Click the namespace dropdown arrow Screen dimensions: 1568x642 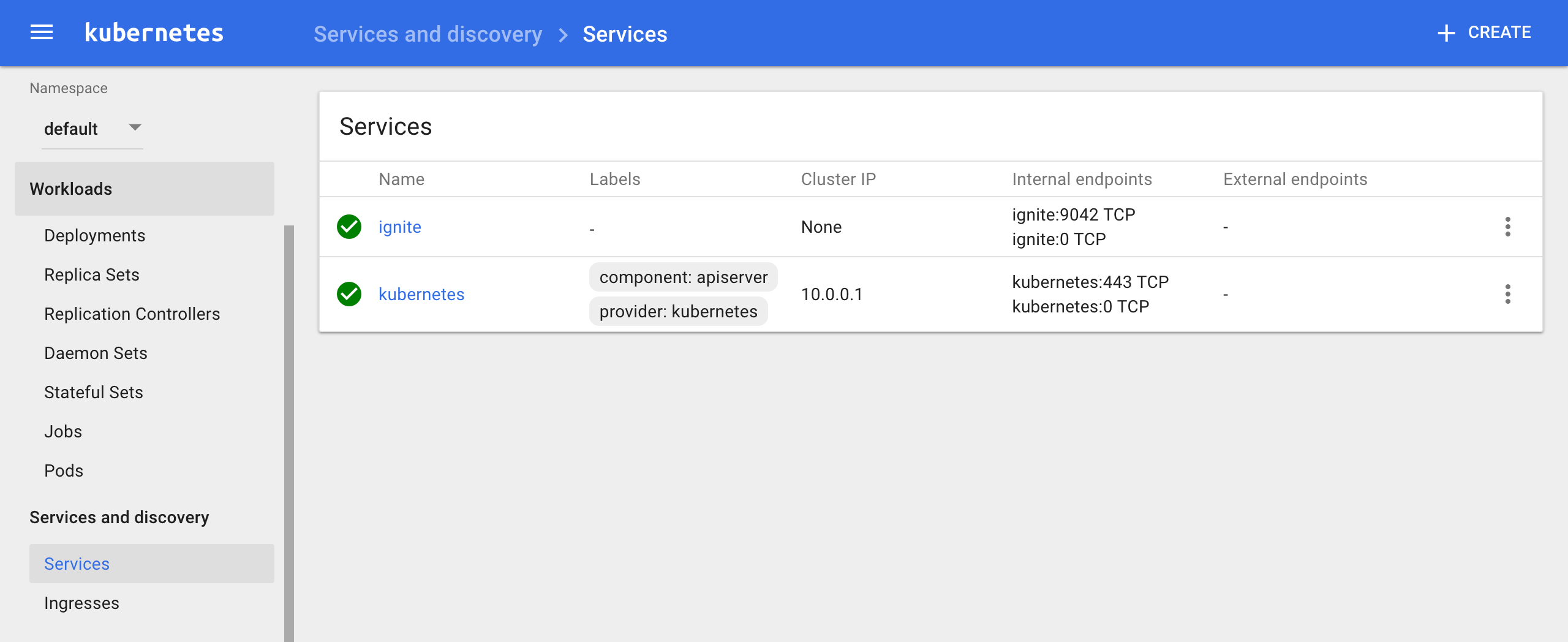[x=135, y=127]
